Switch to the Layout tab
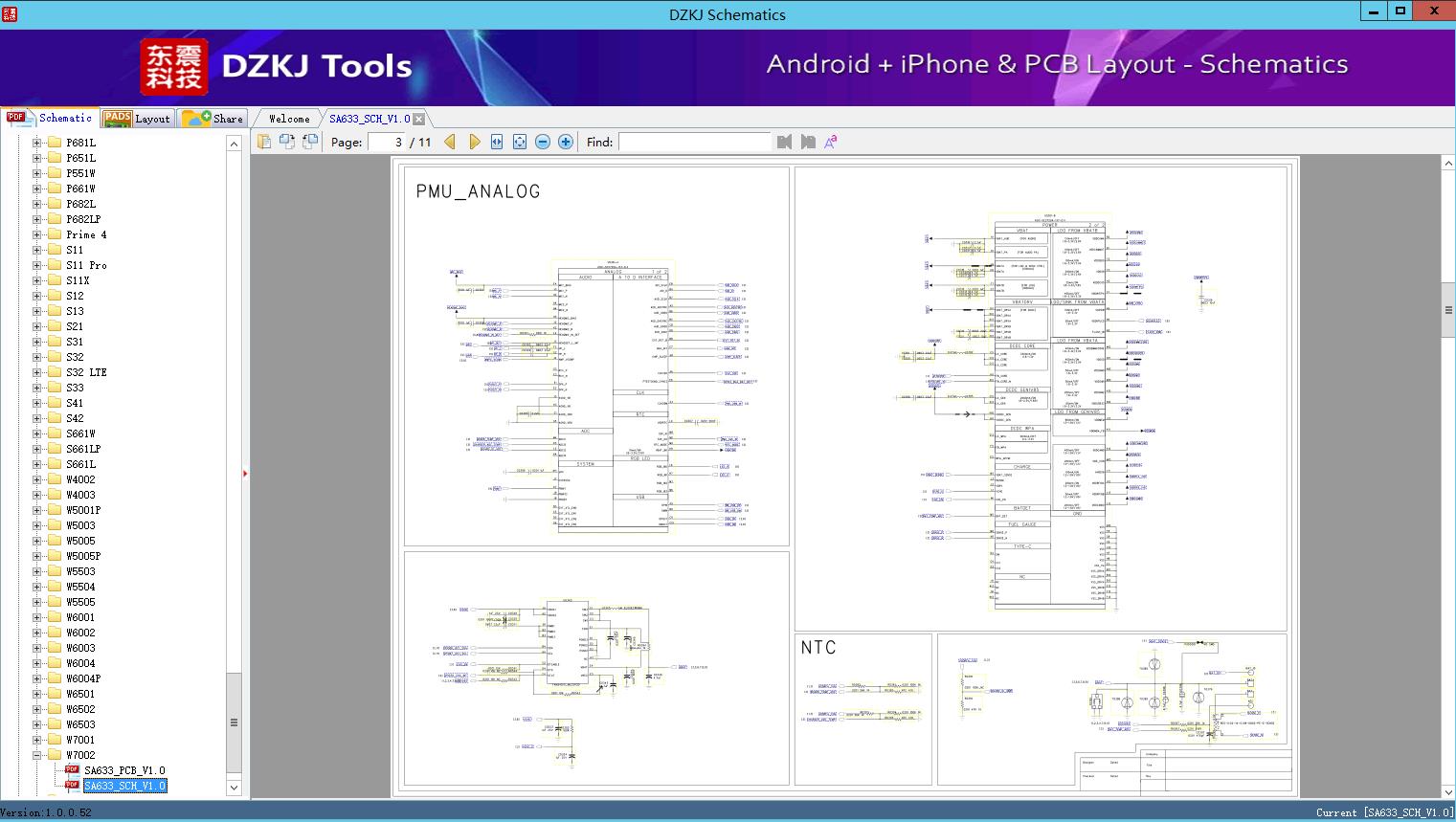The height and width of the screenshot is (822, 1456). pyautogui.click(x=137, y=119)
